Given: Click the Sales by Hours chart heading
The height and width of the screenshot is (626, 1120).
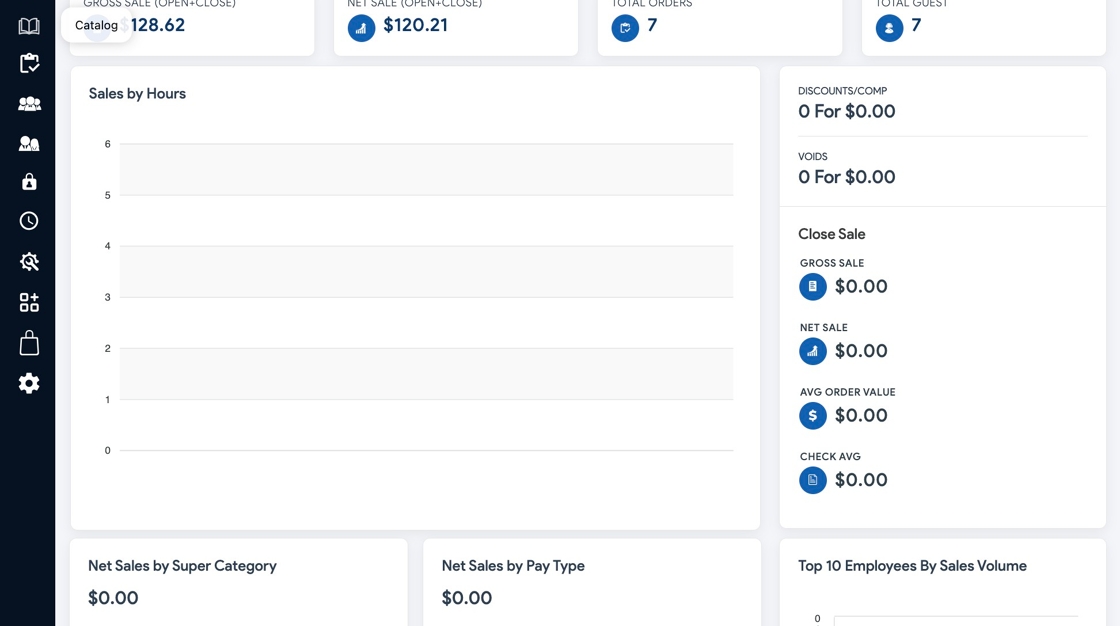Looking at the screenshot, I should [x=137, y=94].
